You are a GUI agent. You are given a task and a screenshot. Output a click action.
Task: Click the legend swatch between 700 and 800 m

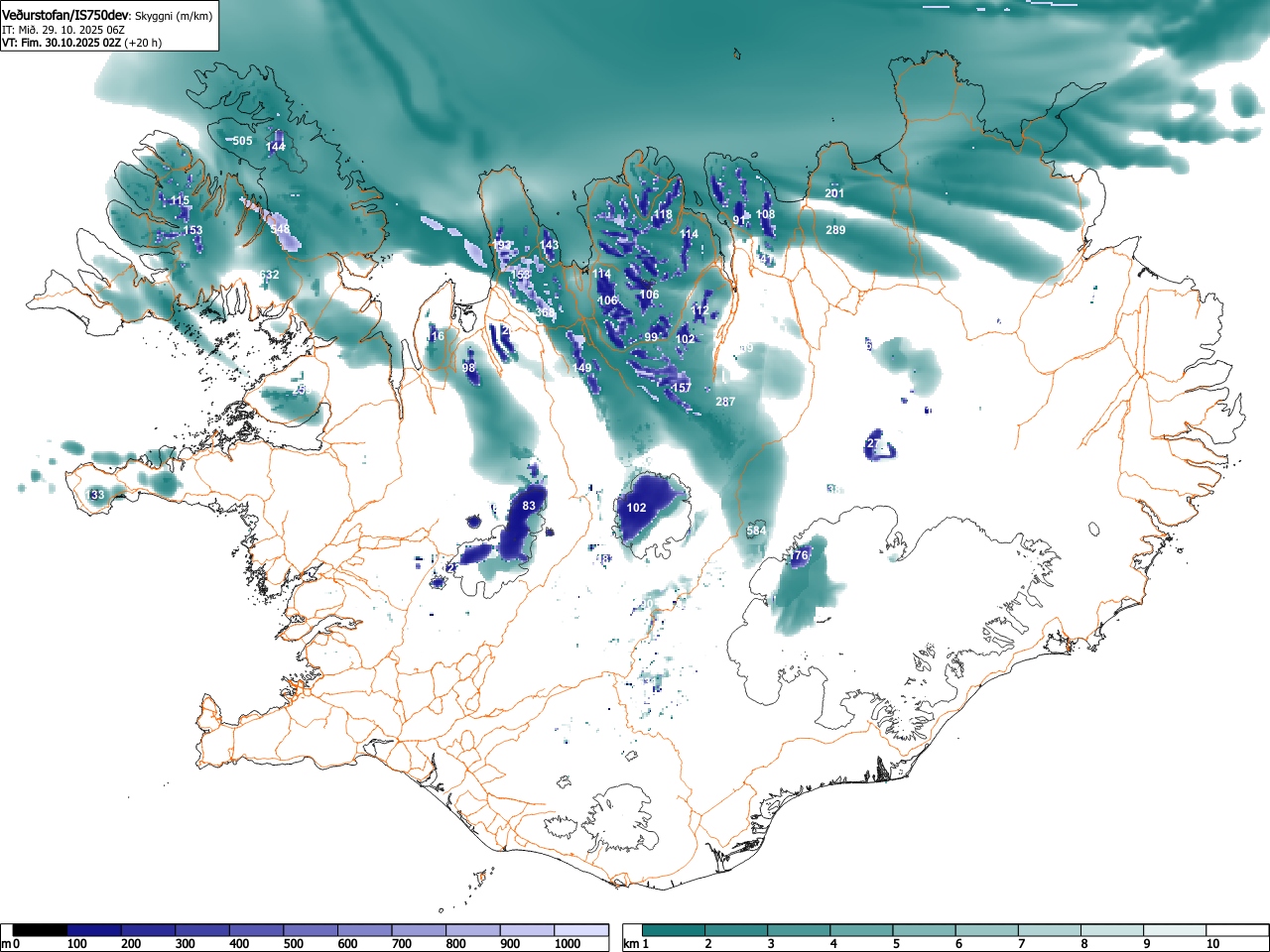419,930
